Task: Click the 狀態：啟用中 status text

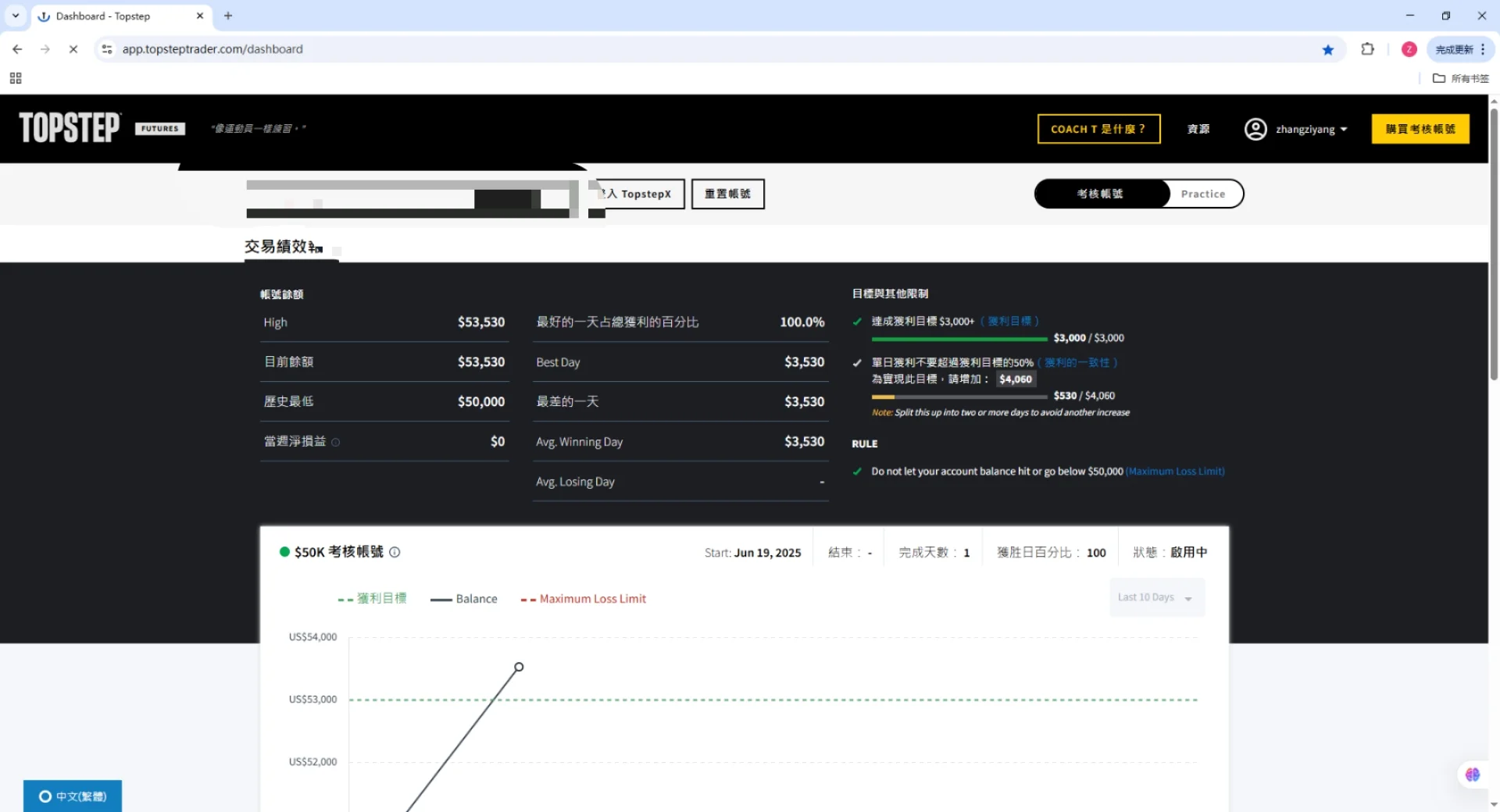Action: [1170, 552]
